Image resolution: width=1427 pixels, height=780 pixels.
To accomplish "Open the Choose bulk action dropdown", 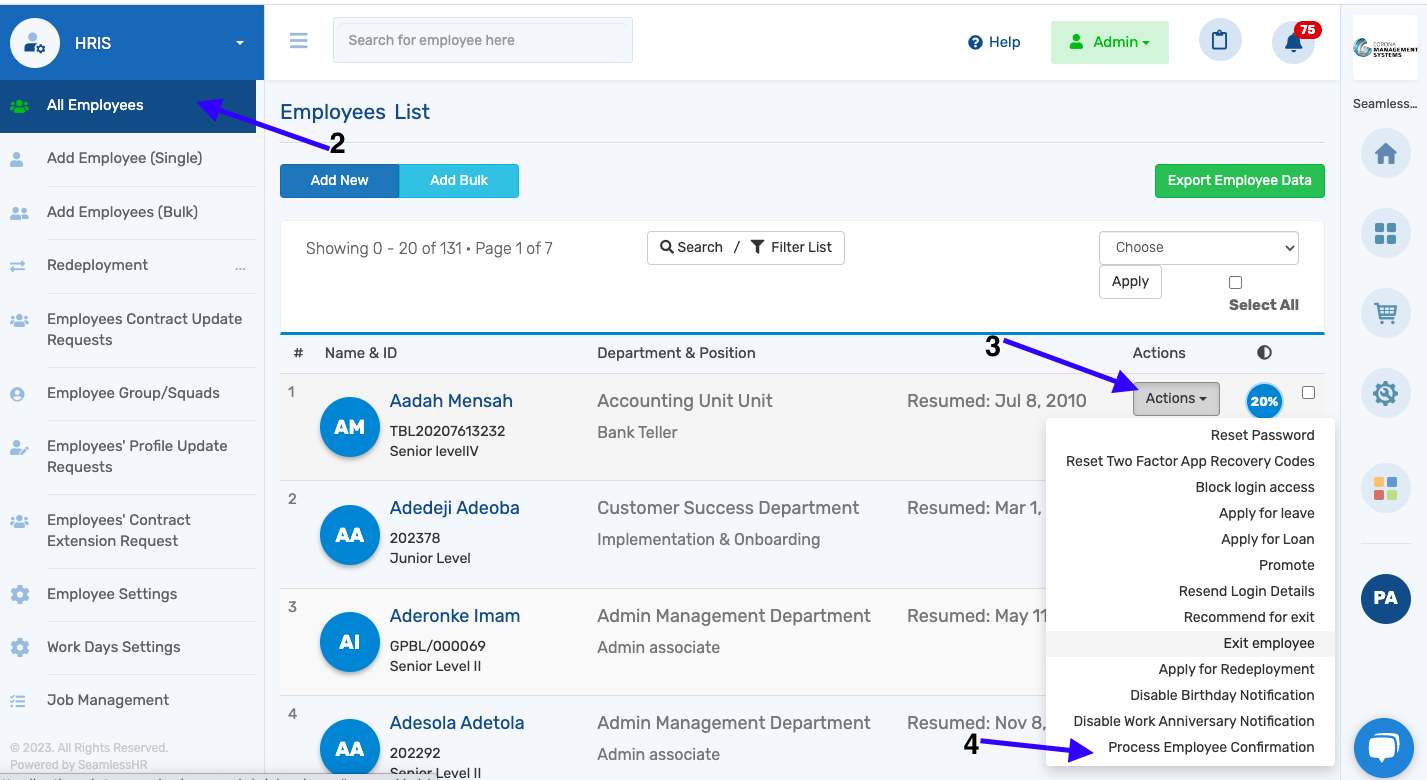I will click(x=1198, y=247).
